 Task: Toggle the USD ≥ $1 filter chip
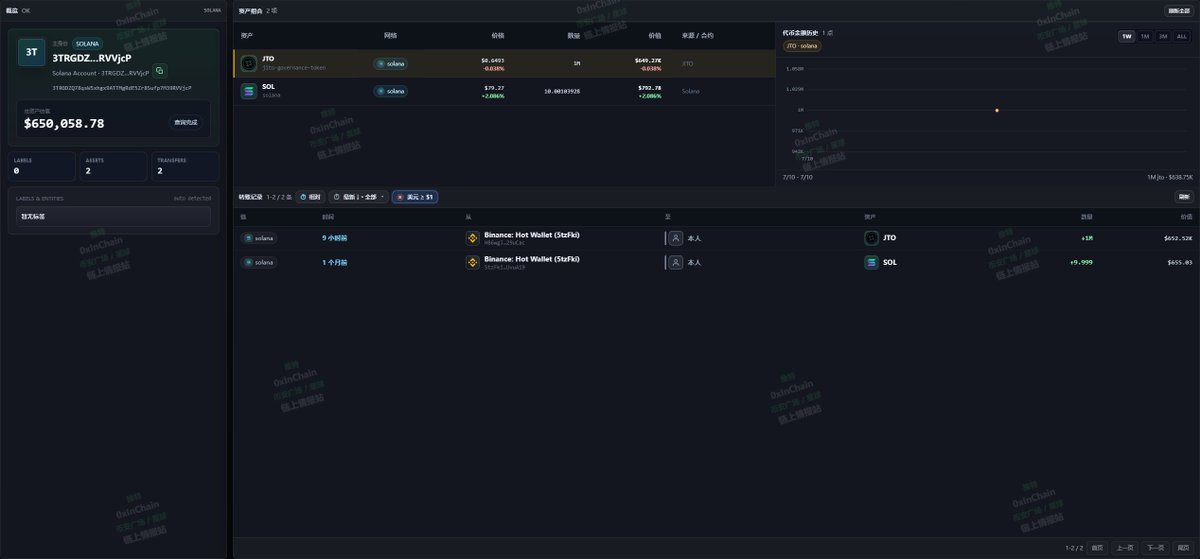coord(415,197)
